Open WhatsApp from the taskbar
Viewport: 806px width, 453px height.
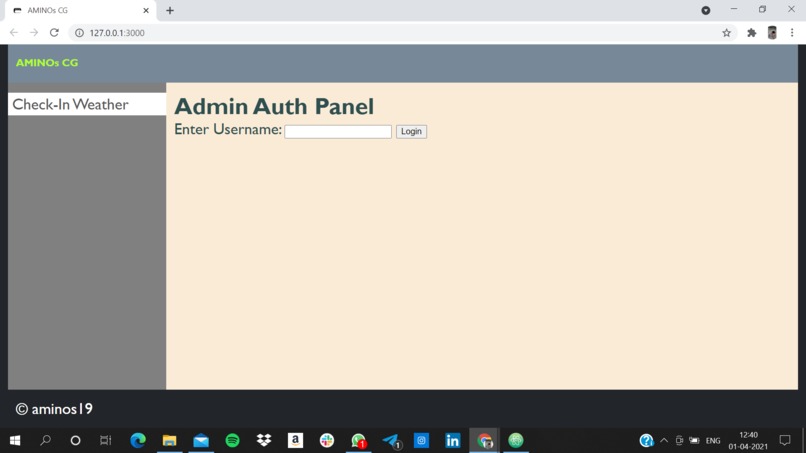click(x=358, y=440)
